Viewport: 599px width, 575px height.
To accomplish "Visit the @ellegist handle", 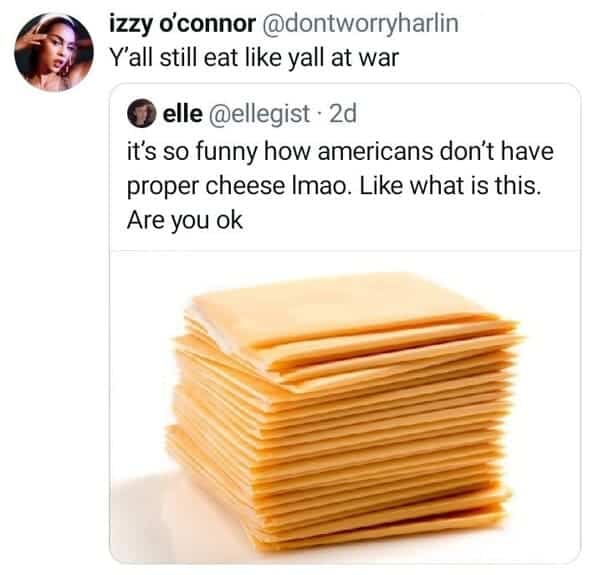I will 259,113.
